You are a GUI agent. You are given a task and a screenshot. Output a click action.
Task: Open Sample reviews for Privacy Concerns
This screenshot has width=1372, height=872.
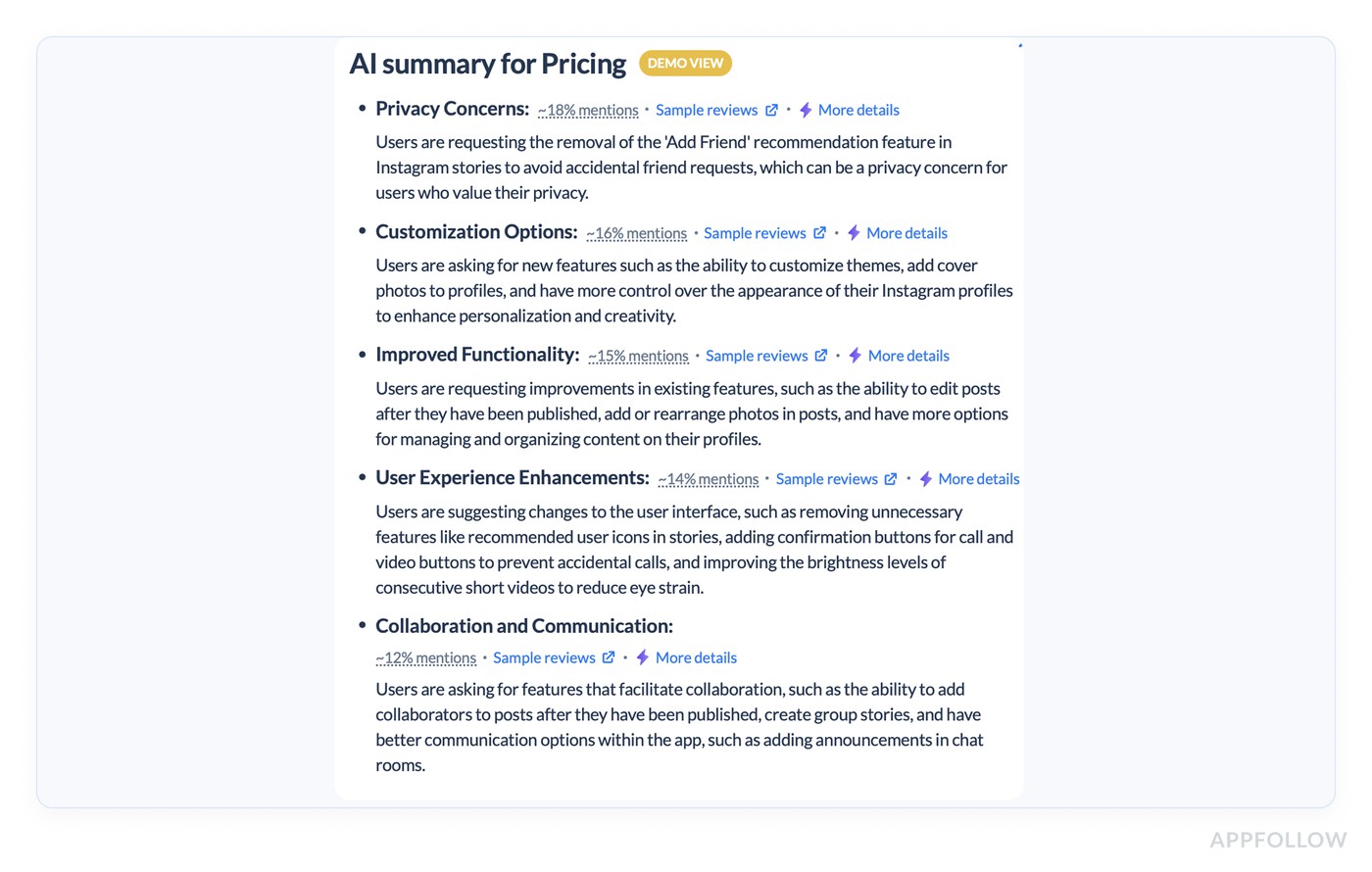click(706, 110)
